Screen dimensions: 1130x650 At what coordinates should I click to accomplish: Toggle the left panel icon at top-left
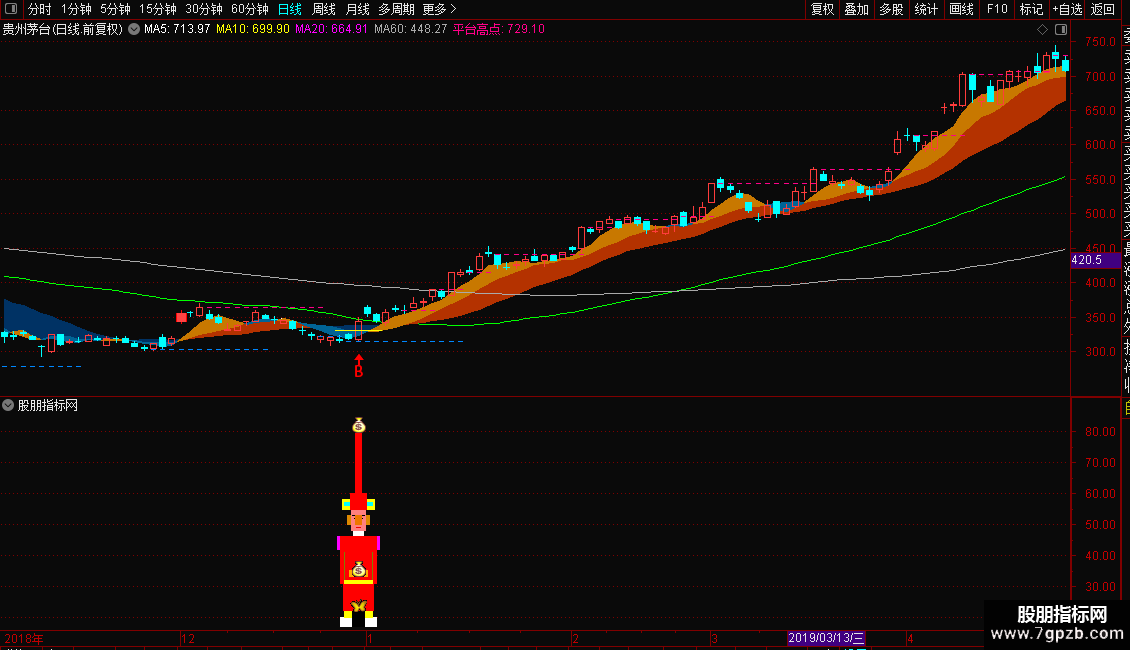point(11,9)
